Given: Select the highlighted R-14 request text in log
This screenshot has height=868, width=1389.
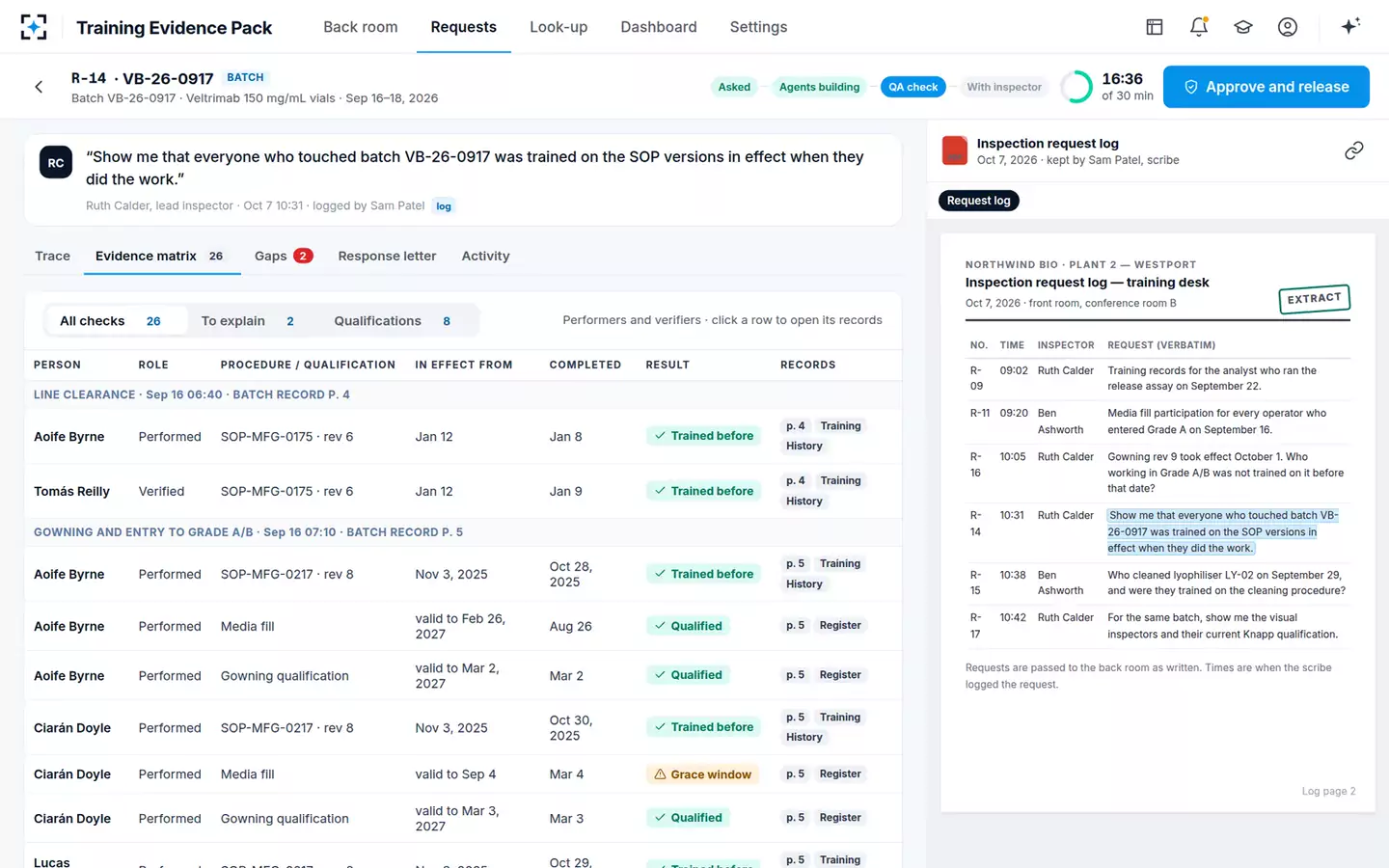Looking at the screenshot, I should click(x=1222, y=531).
